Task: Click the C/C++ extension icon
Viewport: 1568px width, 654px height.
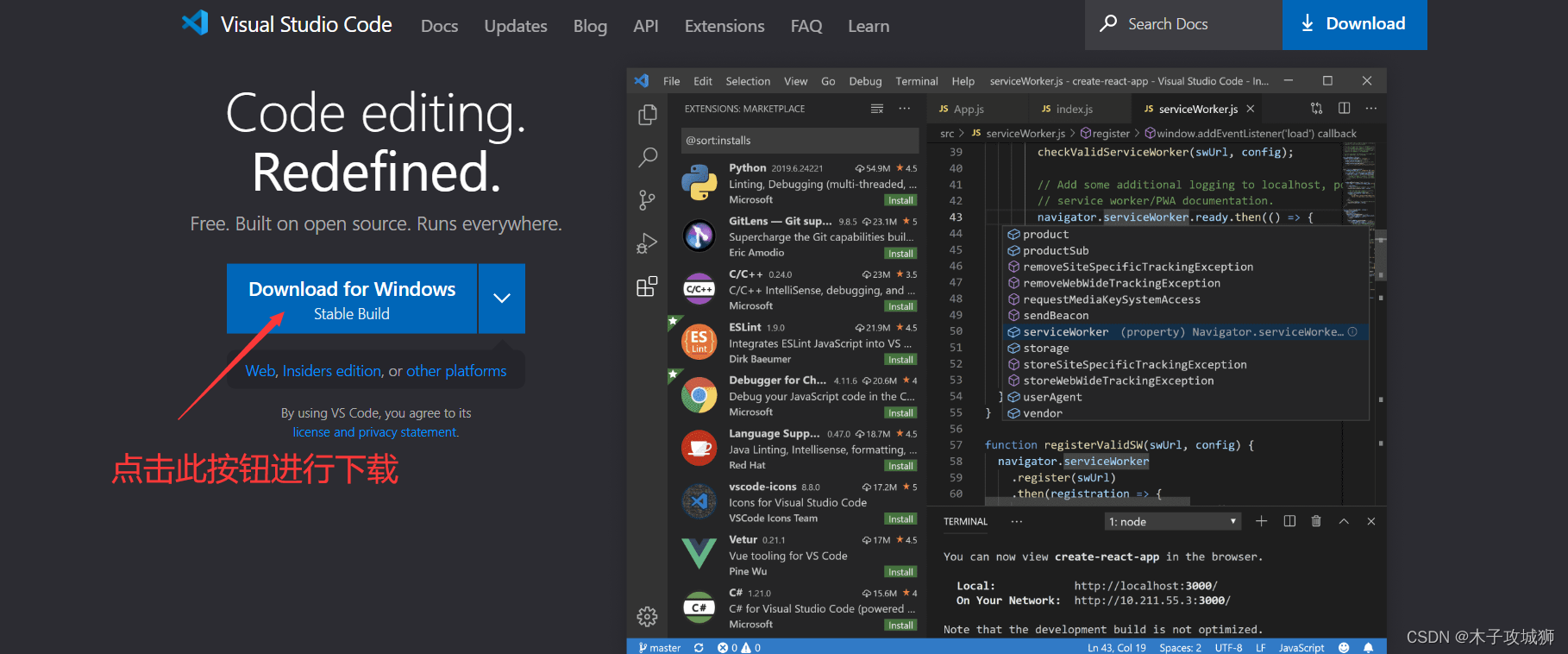Action: (x=699, y=289)
